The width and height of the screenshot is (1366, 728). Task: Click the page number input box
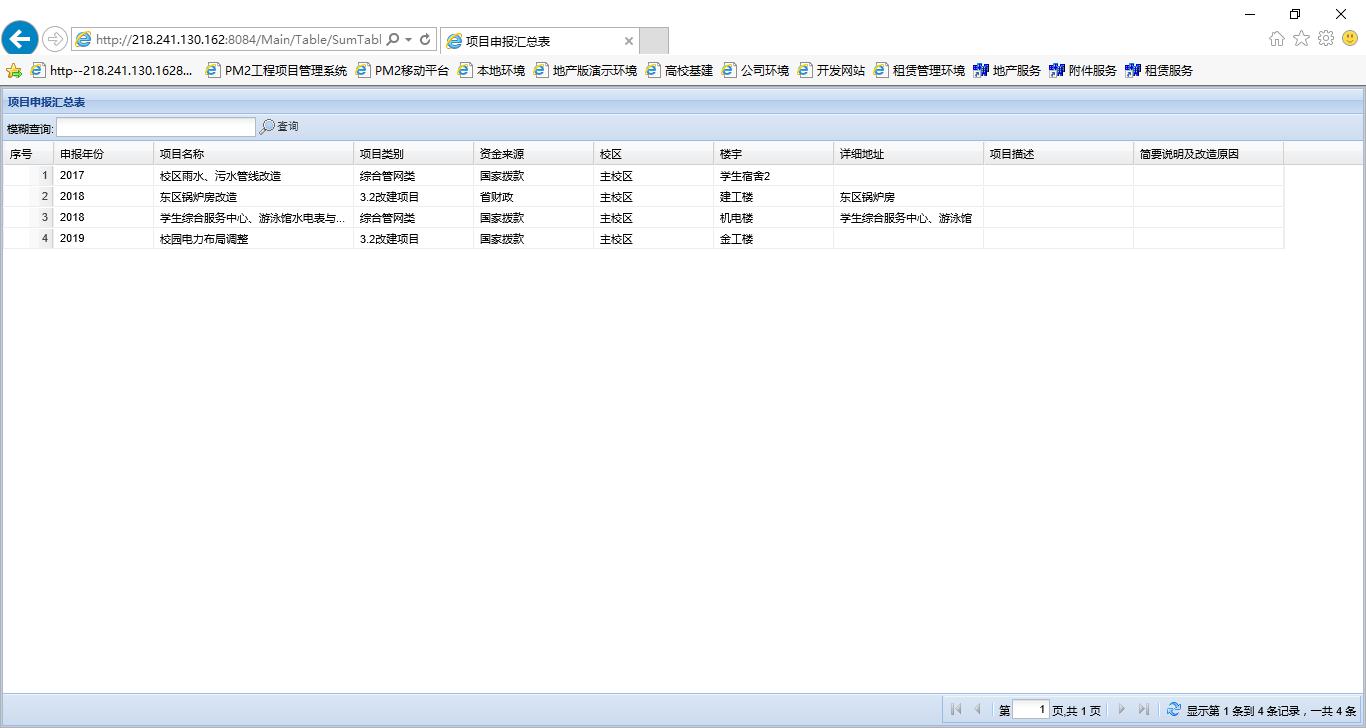[x=1030, y=709]
